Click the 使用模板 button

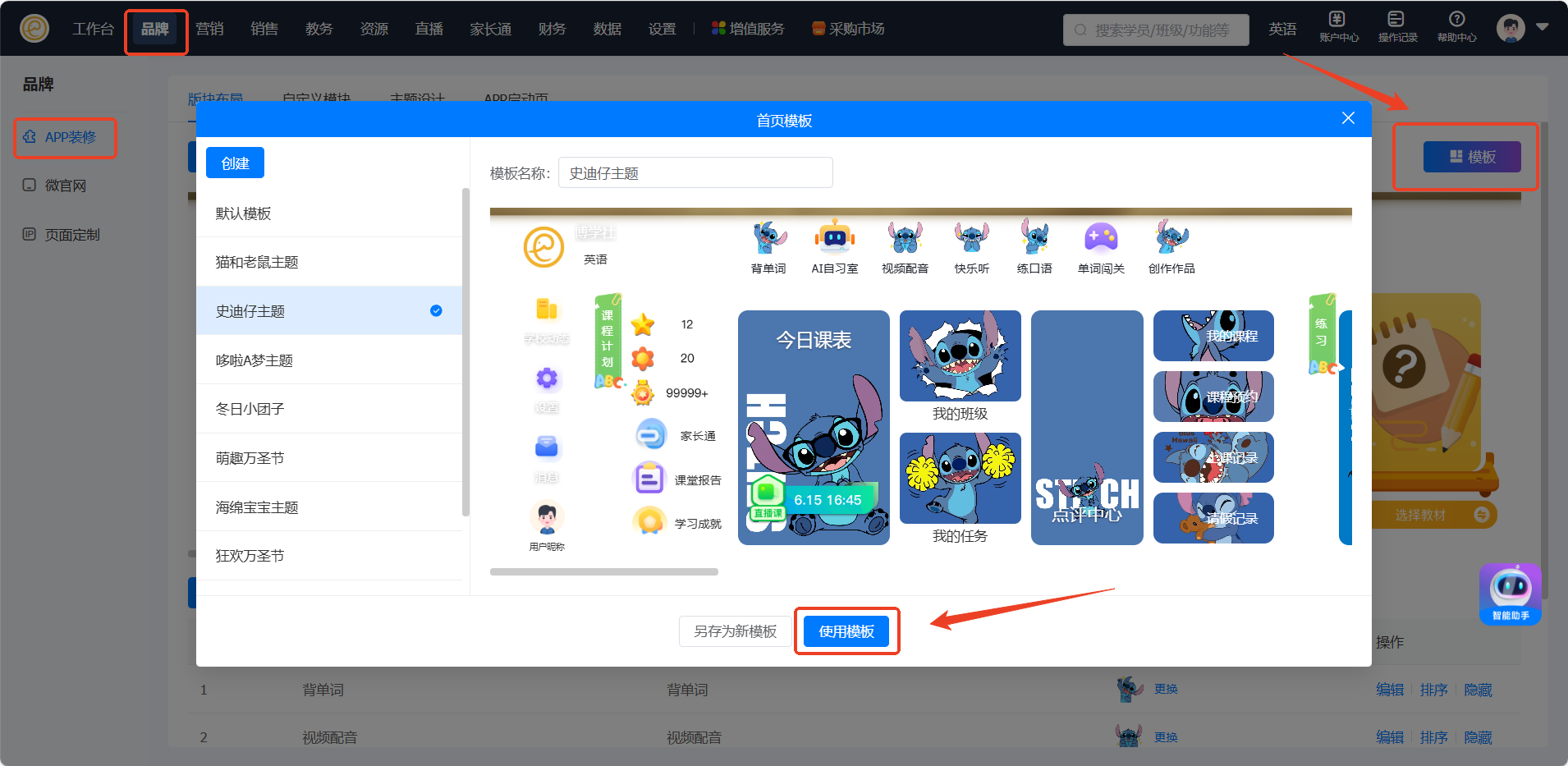(846, 631)
